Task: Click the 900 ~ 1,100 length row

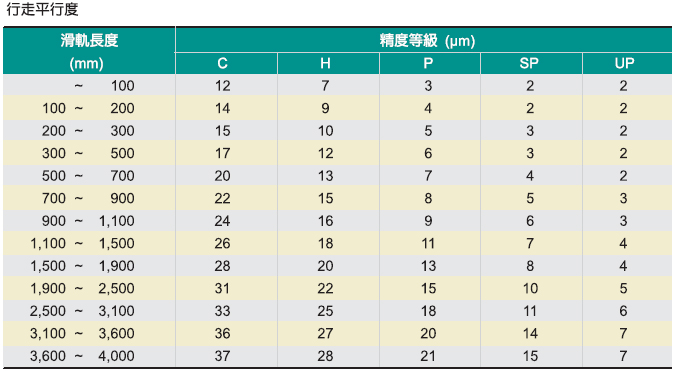Action: (x=338, y=221)
